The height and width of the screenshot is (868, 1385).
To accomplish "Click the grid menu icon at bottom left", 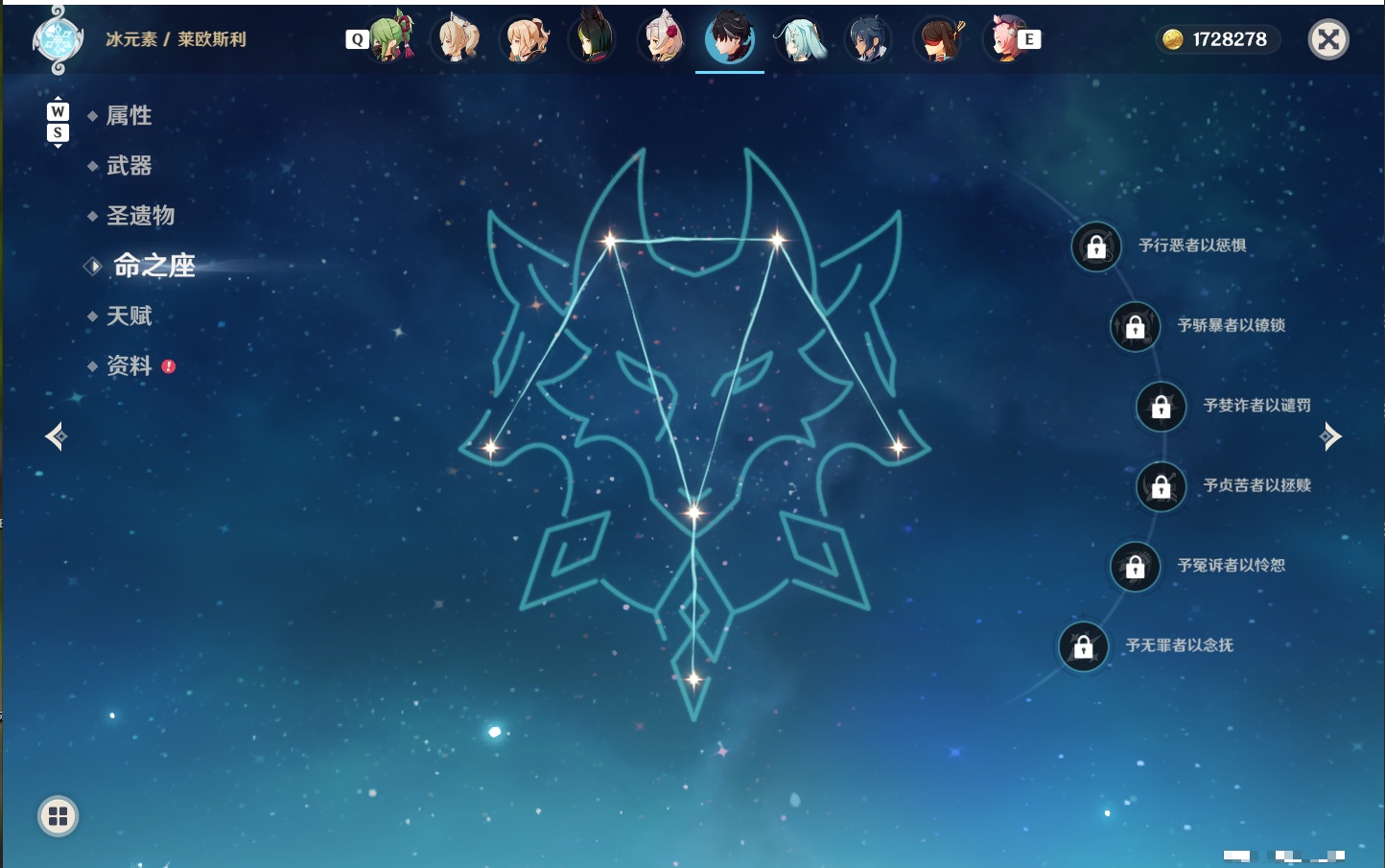I will pyautogui.click(x=58, y=816).
